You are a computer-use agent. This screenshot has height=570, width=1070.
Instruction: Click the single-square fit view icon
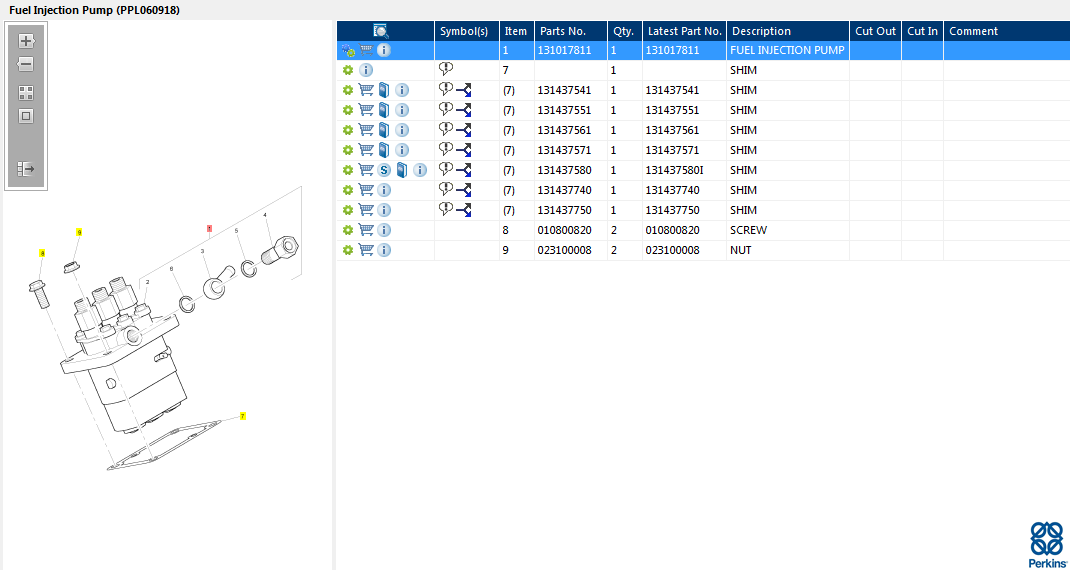click(x=26, y=116)
